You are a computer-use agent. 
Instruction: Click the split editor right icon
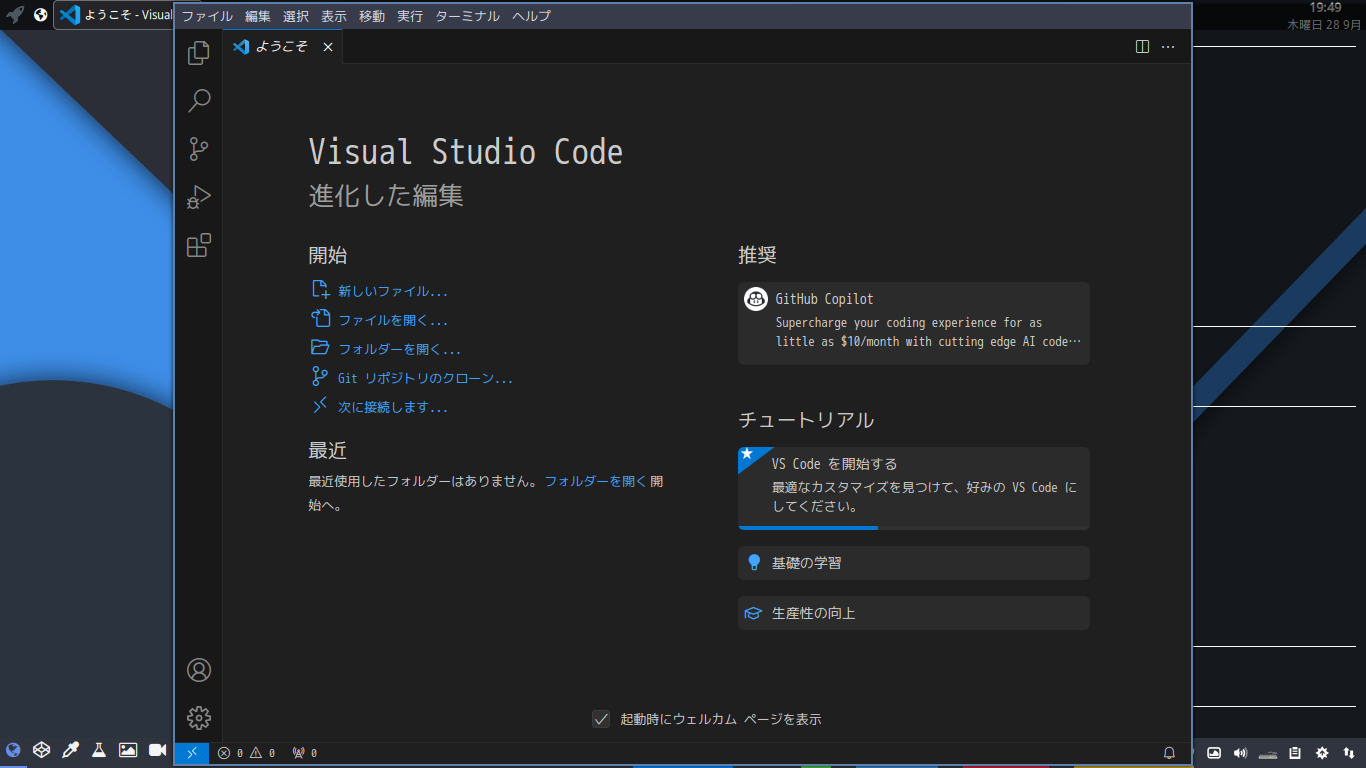pyautogui.click(x=1142, y=47)
